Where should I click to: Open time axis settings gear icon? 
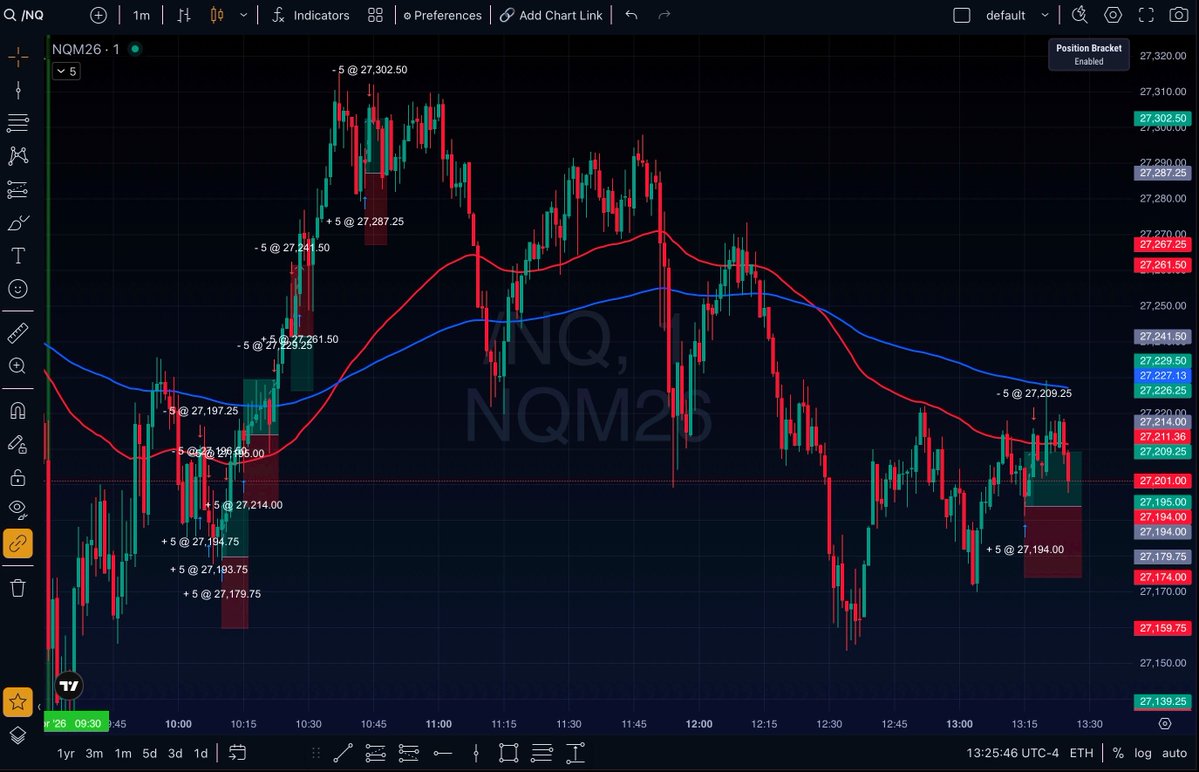pos(1165,724)
